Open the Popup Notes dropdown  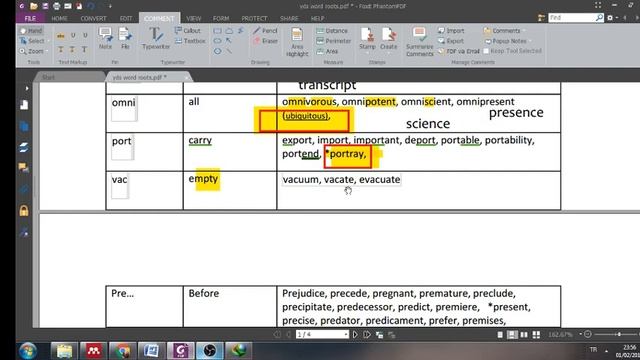[508, 41]
